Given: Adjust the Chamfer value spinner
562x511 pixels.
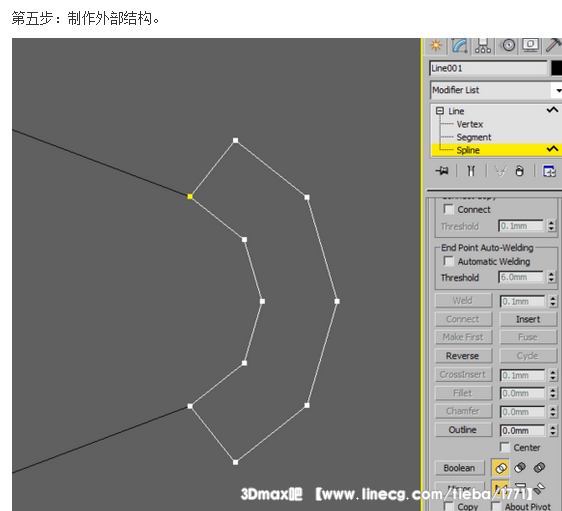Looking at the screenshot, I should [x=553, y=412].
